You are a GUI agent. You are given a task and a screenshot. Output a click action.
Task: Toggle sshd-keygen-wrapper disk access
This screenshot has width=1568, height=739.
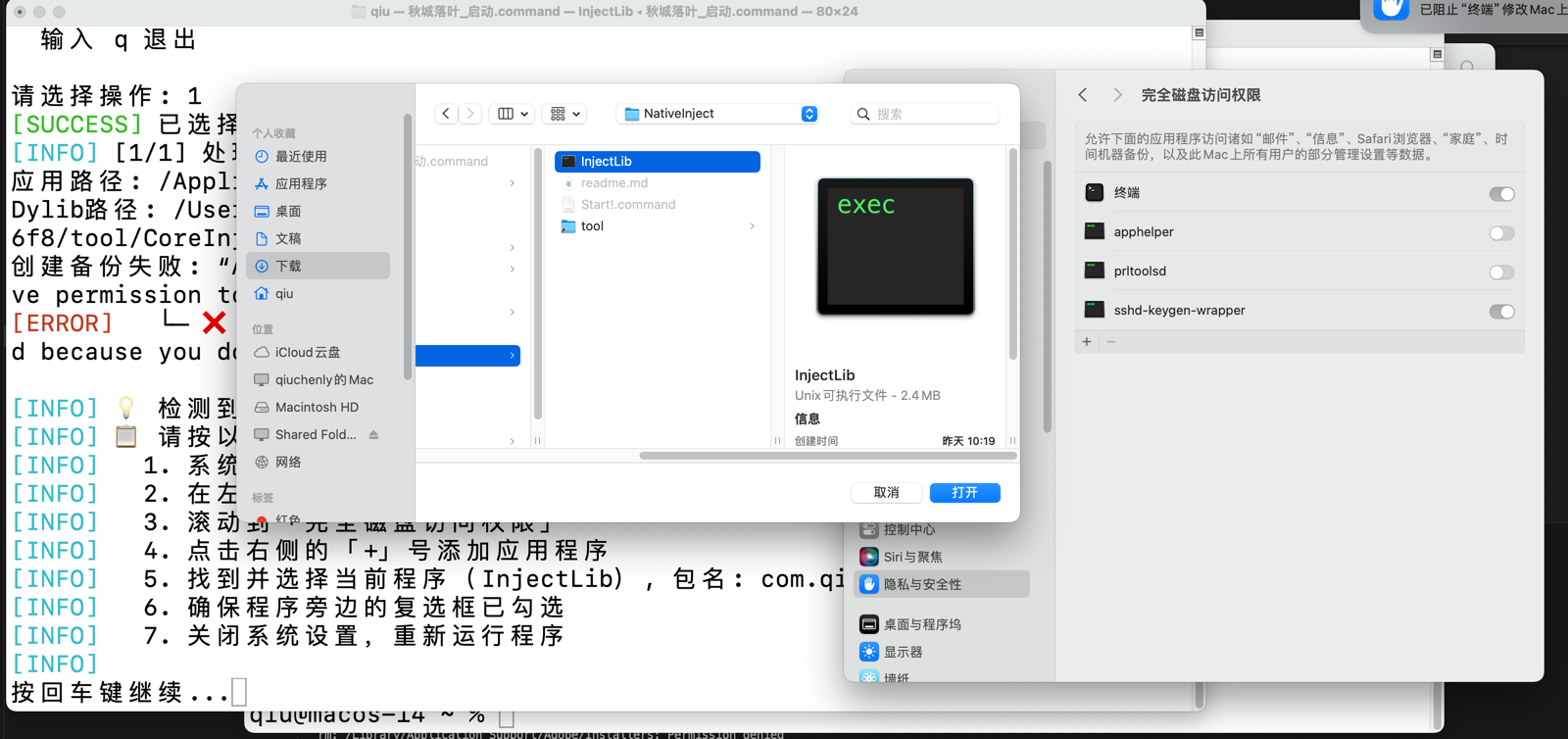[1500, 312]
